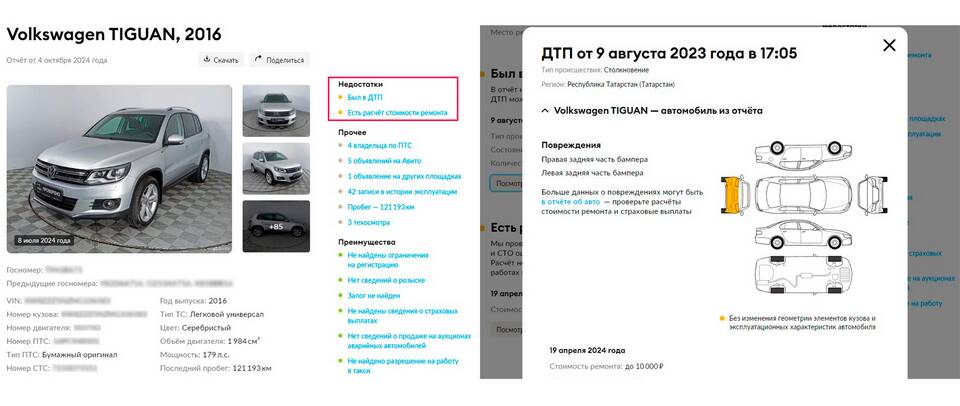The height and width of the screenshot is (406, 960).
Task: Open Не найдено разрешение на работу в такси link
Action: 403,366
